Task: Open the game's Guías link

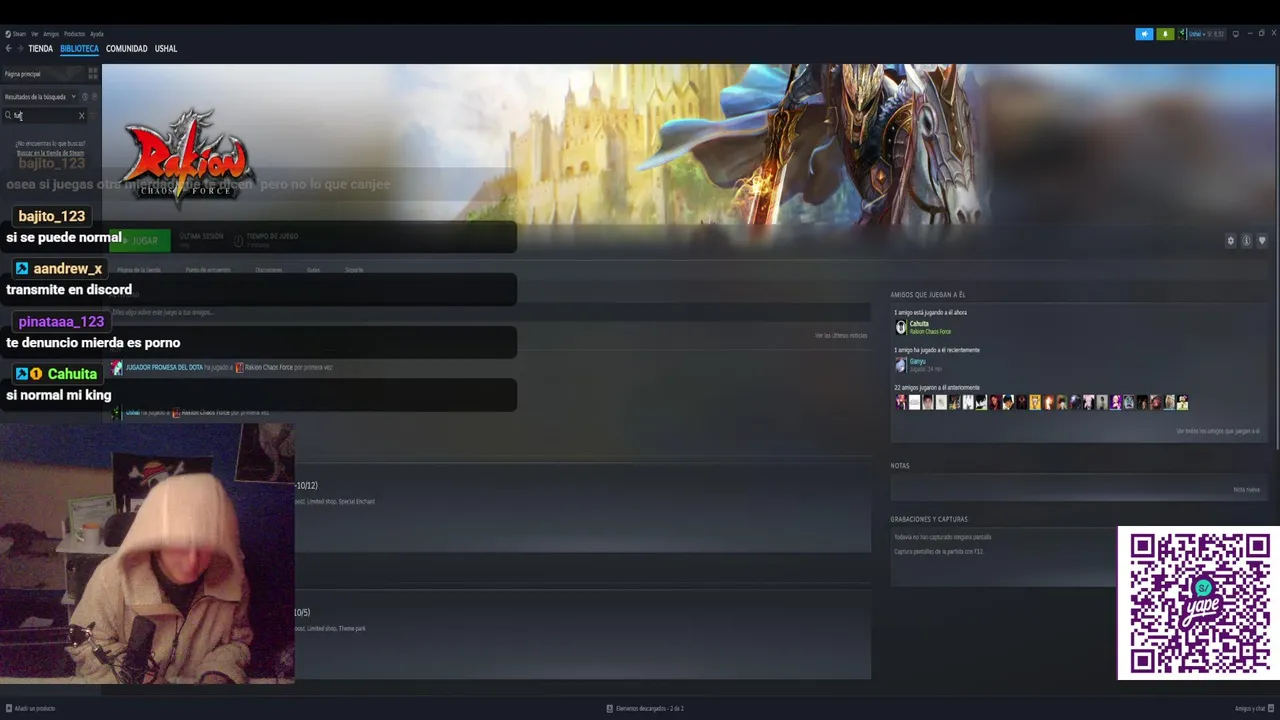Action: [313, 270]
